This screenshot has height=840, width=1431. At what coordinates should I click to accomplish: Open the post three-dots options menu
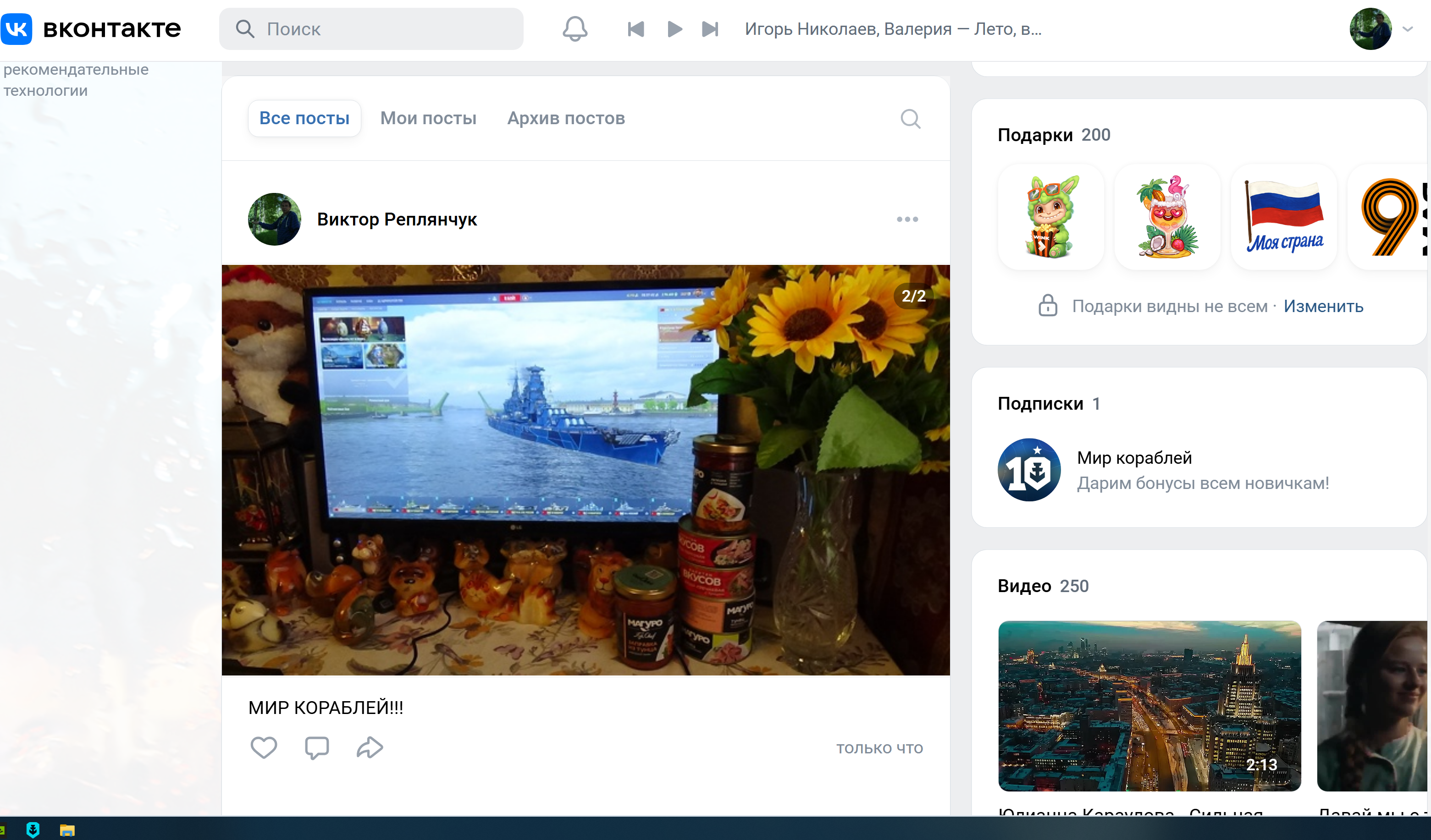(x=907, y=219)
